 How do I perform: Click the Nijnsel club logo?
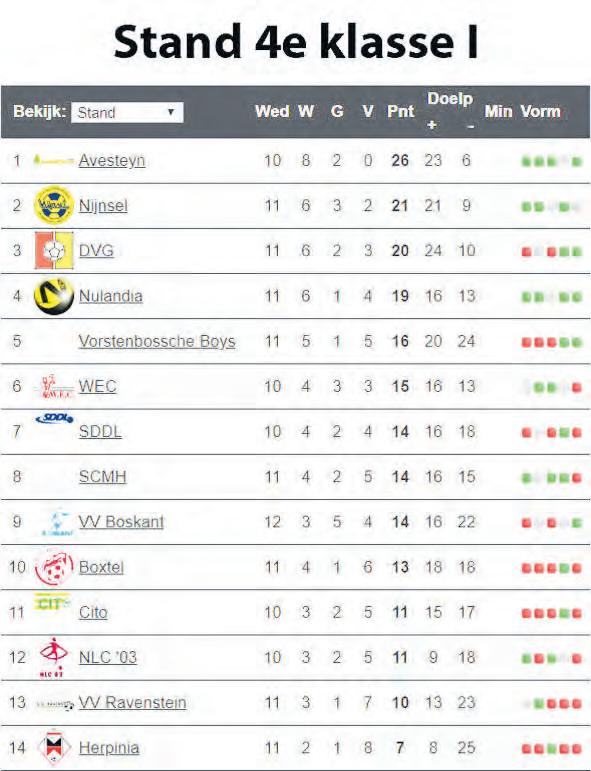click(54, 205)
